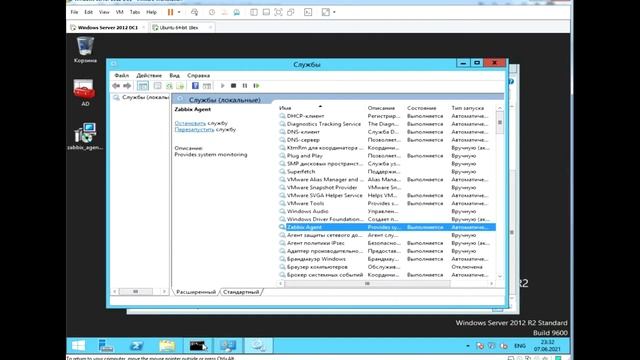Click the Back arrow in Services toolbar
The height and width of the screenshot is (360, 640).
(116, 86)
